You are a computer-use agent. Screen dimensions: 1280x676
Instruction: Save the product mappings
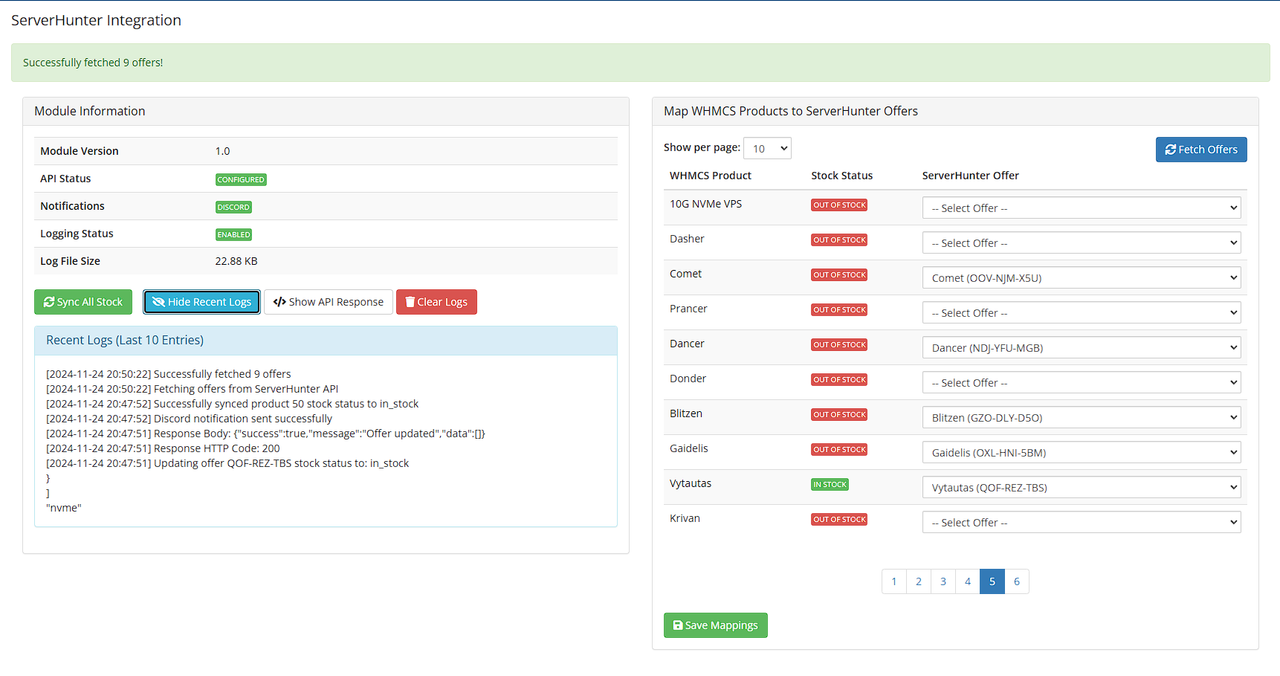click(715, 625)
